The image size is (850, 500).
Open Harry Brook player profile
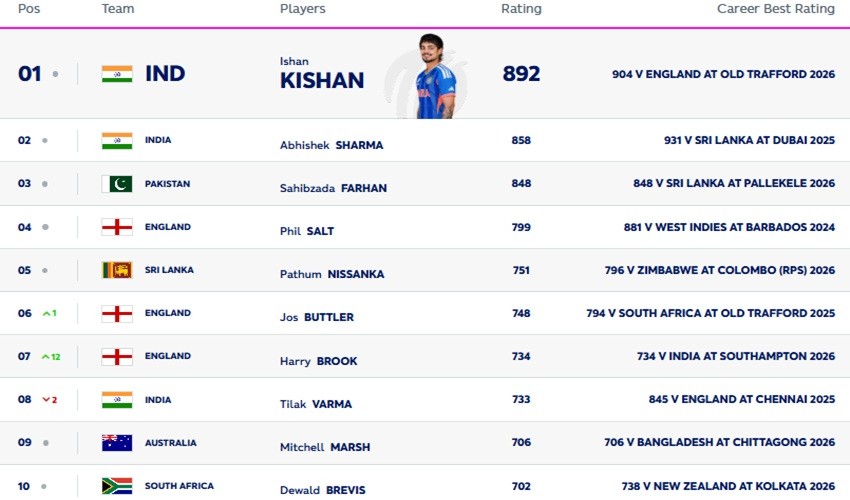tap(318, 361)
